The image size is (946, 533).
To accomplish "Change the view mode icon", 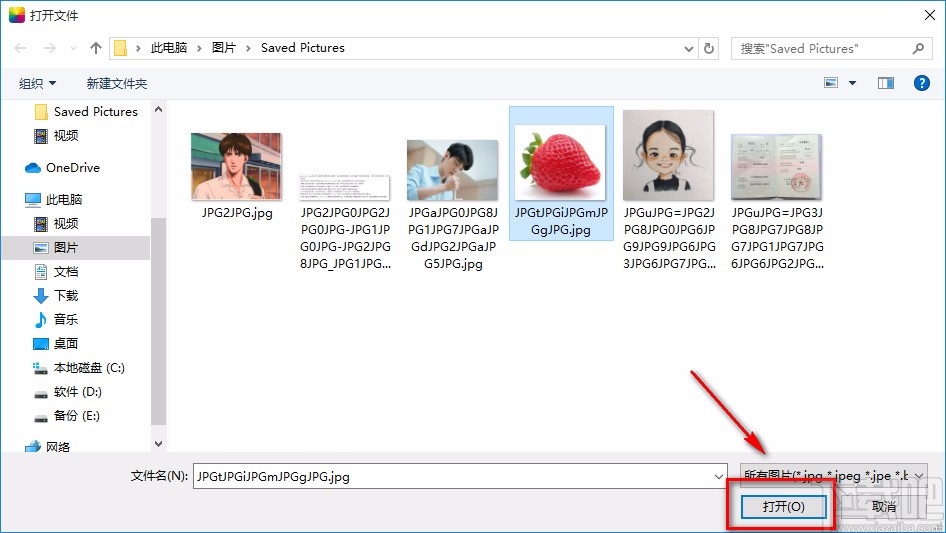I will point(831,83).
